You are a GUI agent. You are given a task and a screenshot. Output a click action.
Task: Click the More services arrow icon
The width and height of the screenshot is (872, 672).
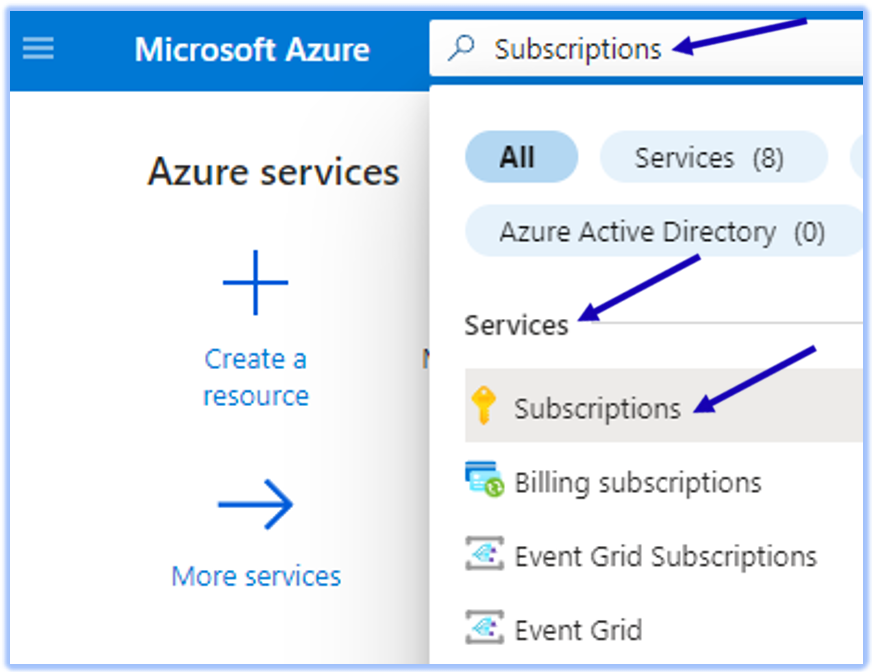pyautogui.click(x=256, y=504)
